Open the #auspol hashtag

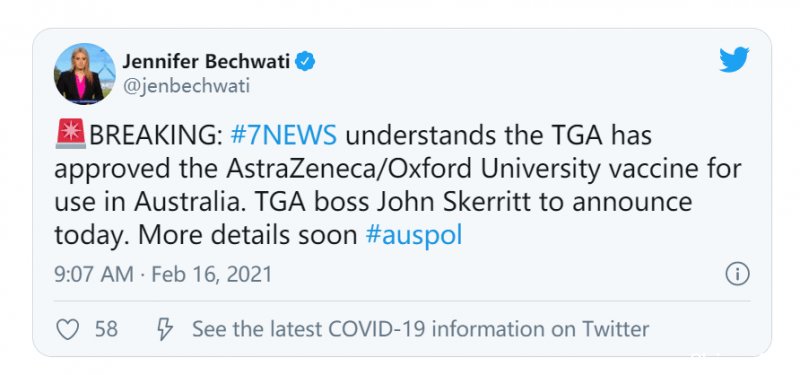click(414, 235)
